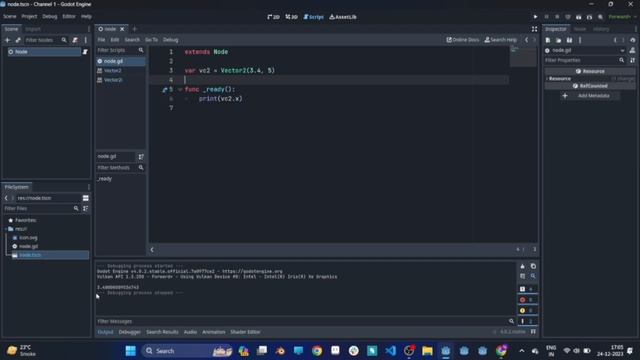Save the edited resource in Inspector
Viewport: 640px width, 360px height.
569,40
